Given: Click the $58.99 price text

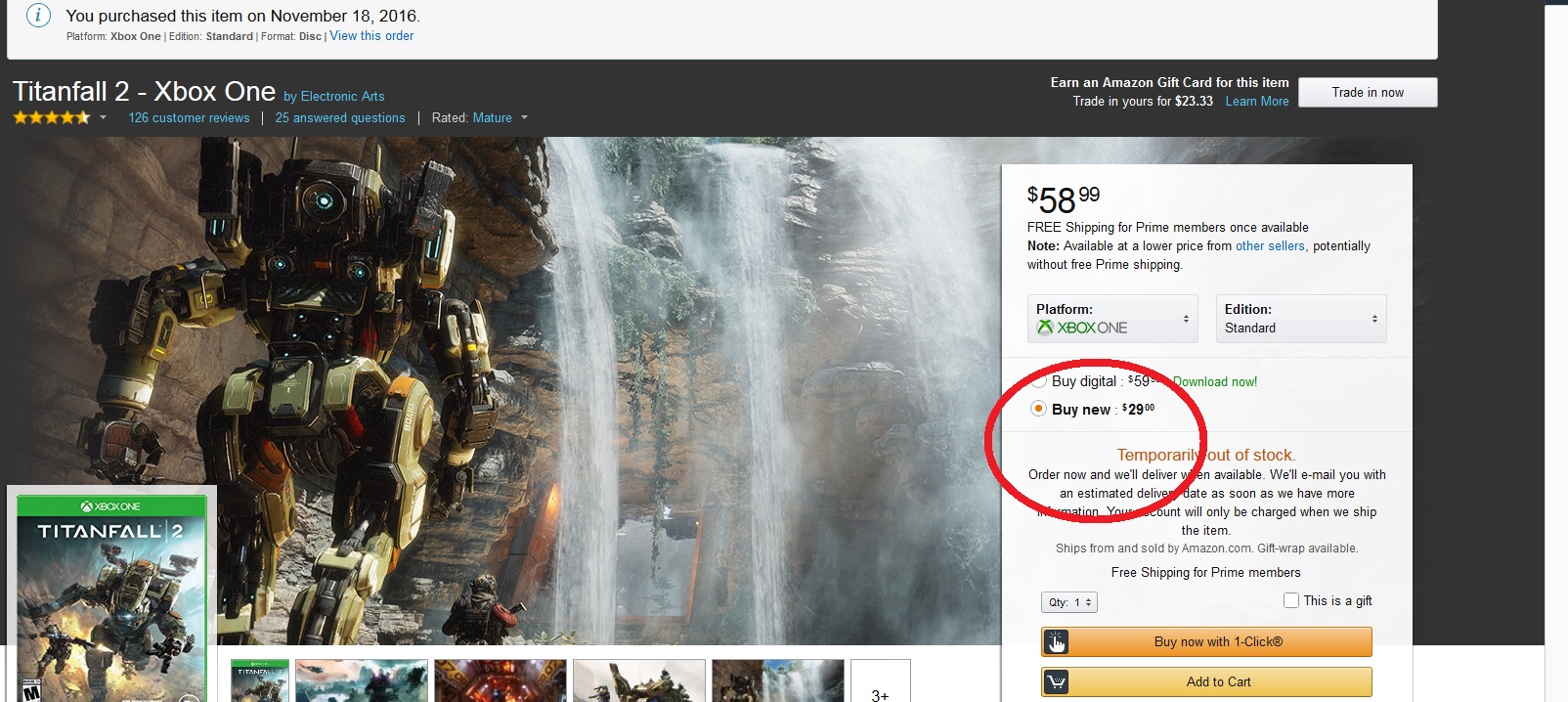Looking at the screenshot, I should (1064, 198).
